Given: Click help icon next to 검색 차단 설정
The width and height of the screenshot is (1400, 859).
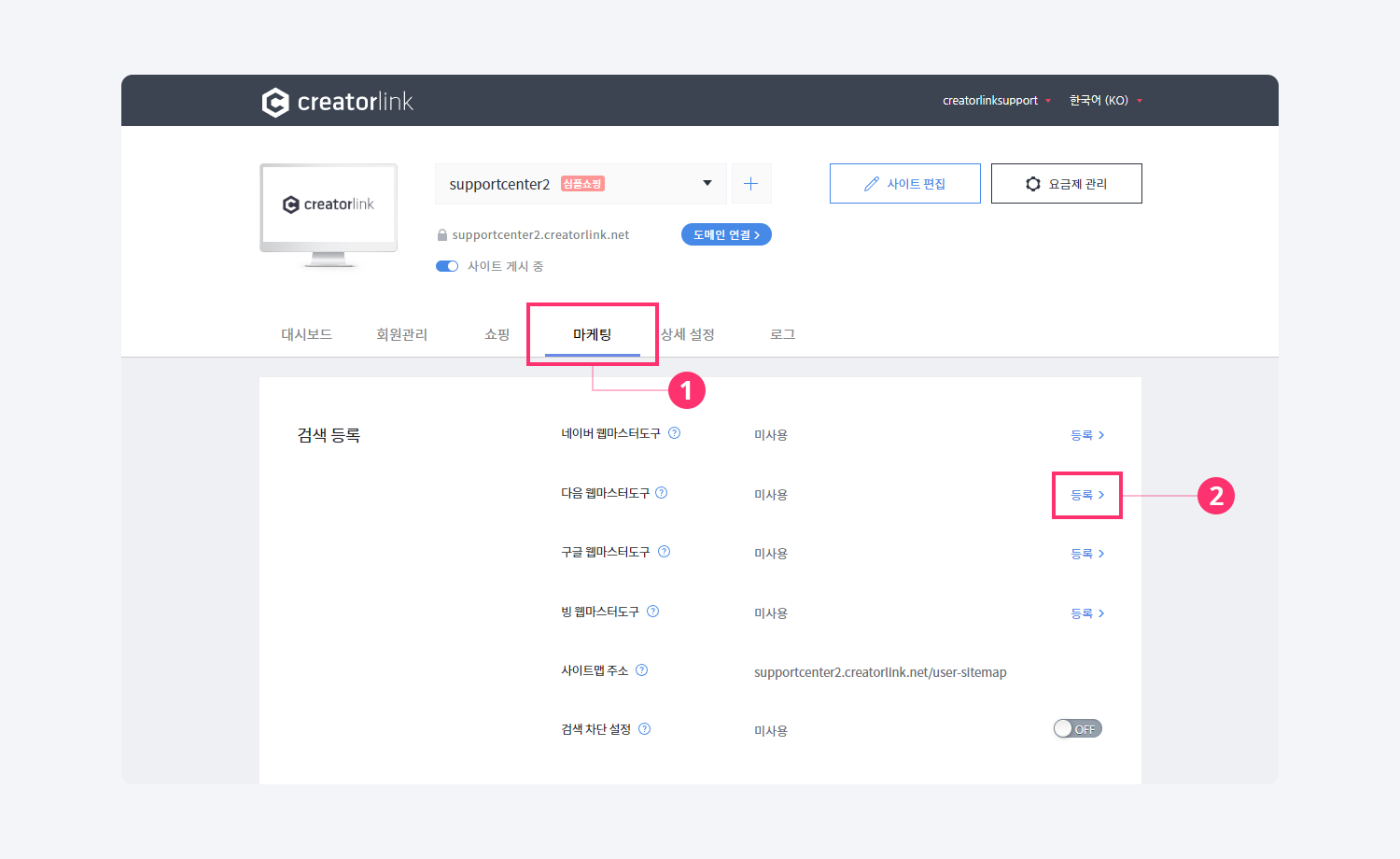Looking at the screenshot, I should [645, 729].
